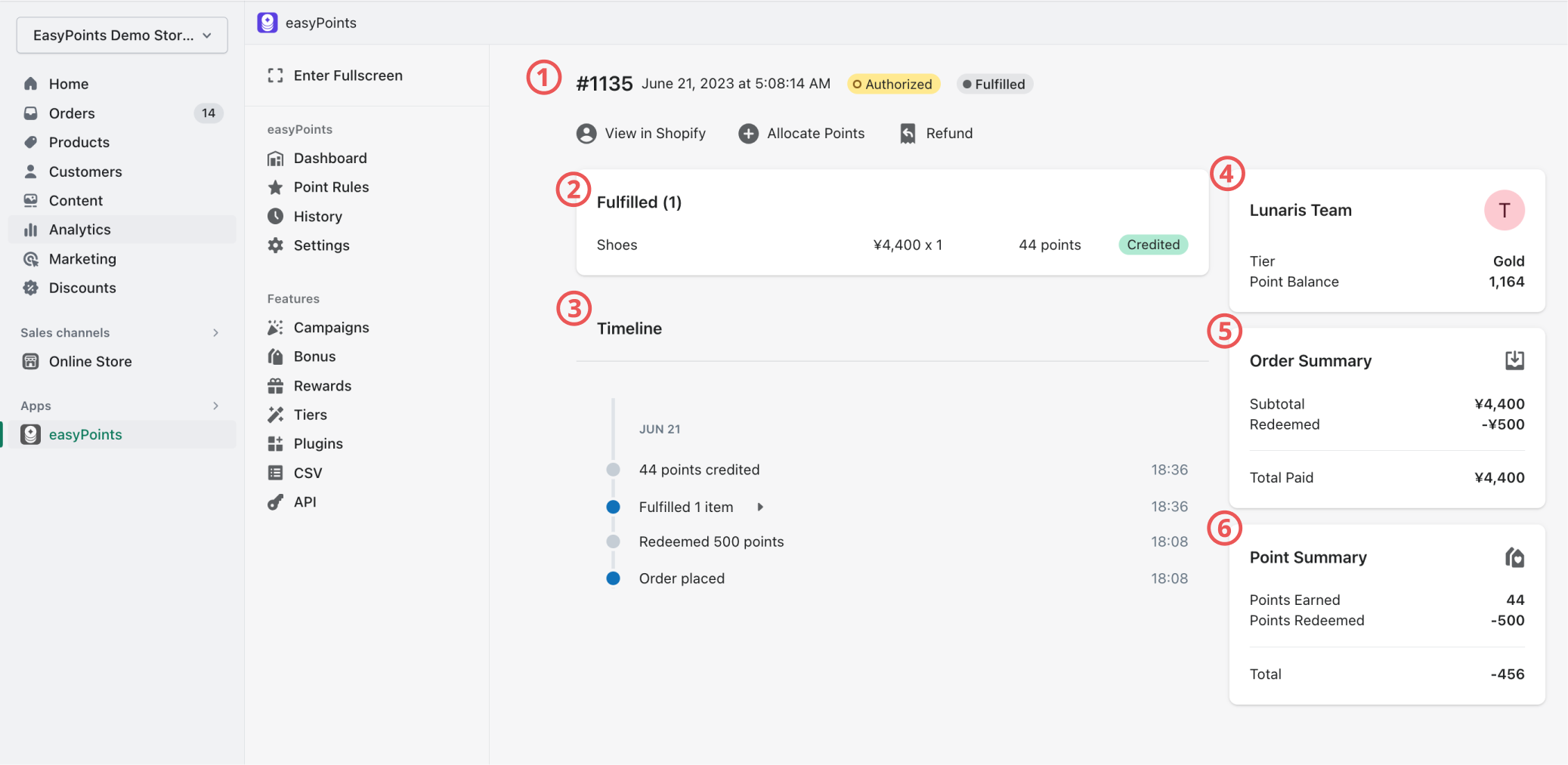
Task: Open the Point Rules star icon
Action: 275,187
